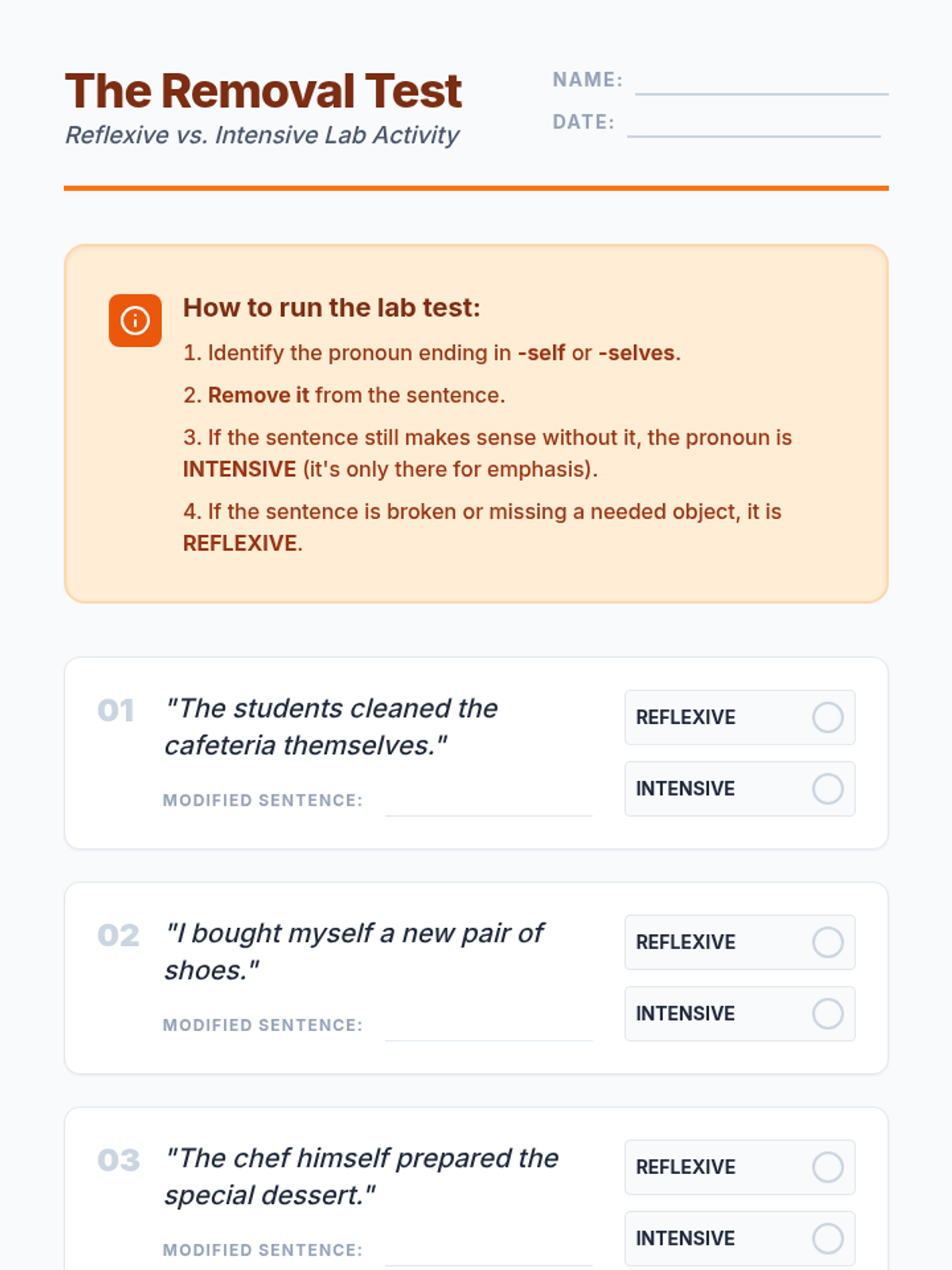This screenshot has width=952, height=1270.
Task: Click the chef himself dessert sentence
Action: 361,1176
